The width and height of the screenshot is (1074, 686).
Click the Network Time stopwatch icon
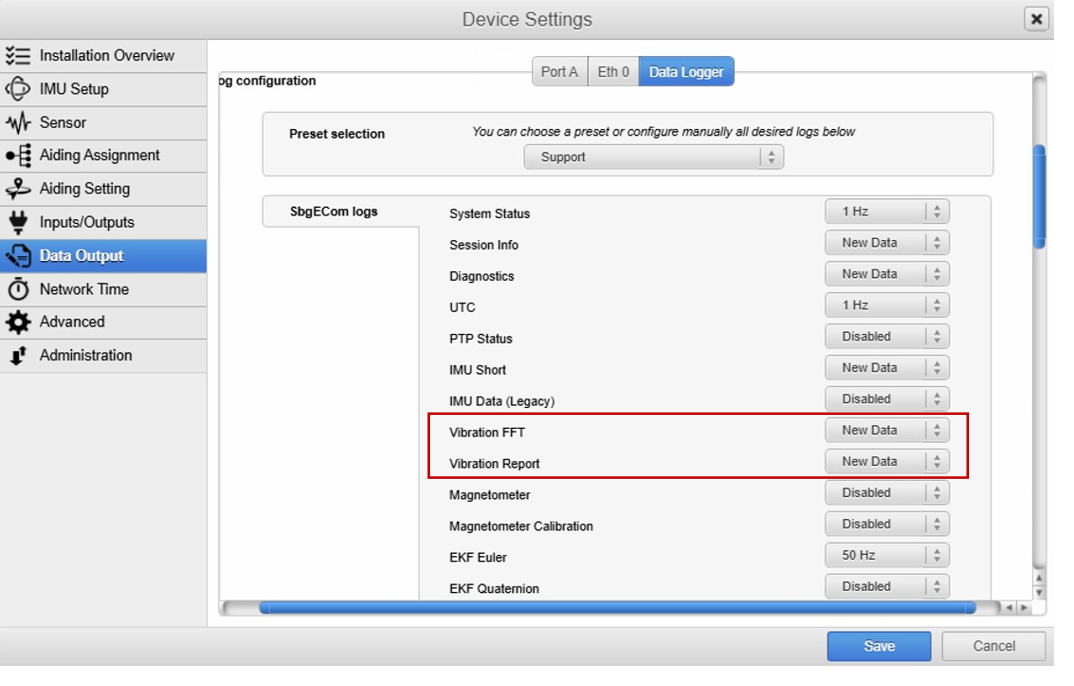pyautogui.click(x=18, y=289)
